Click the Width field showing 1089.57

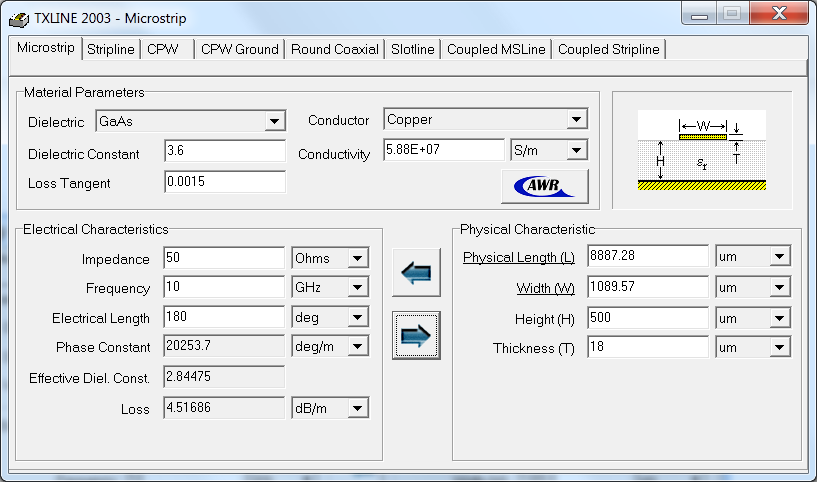coord(648,287)
